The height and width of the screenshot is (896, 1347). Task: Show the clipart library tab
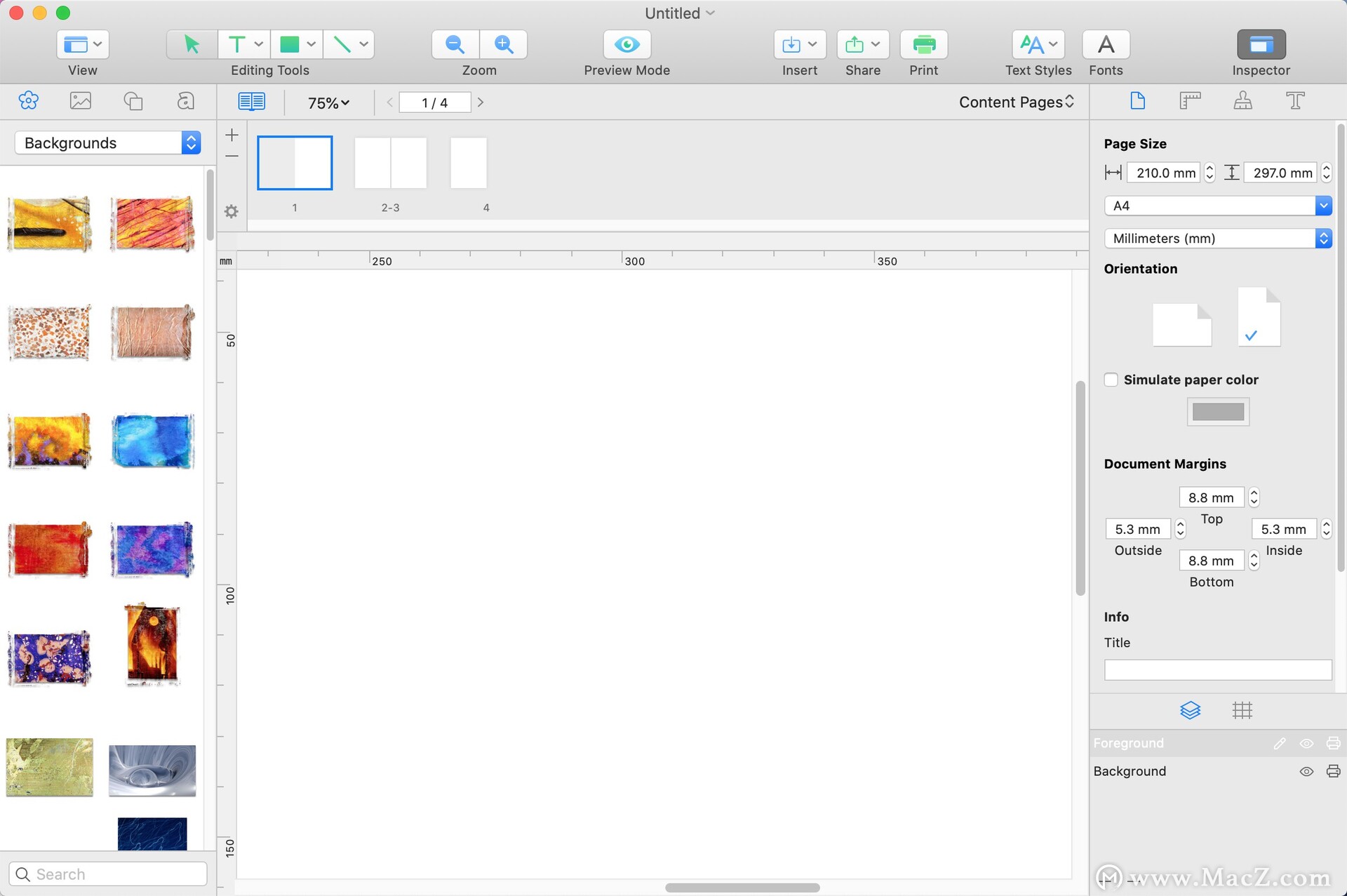tap(29, 101)
